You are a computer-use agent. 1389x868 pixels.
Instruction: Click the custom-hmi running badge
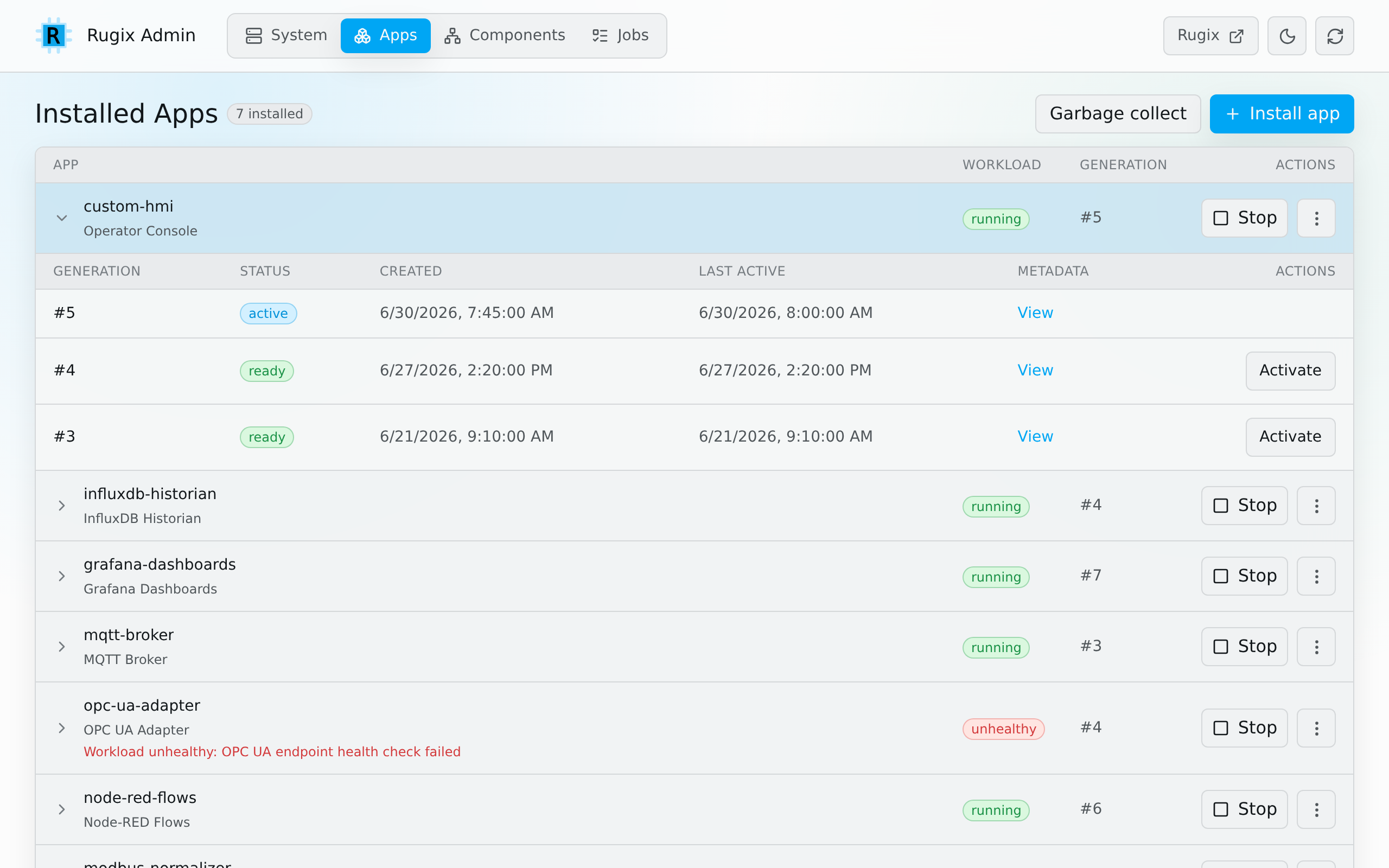tap(996, 219)
